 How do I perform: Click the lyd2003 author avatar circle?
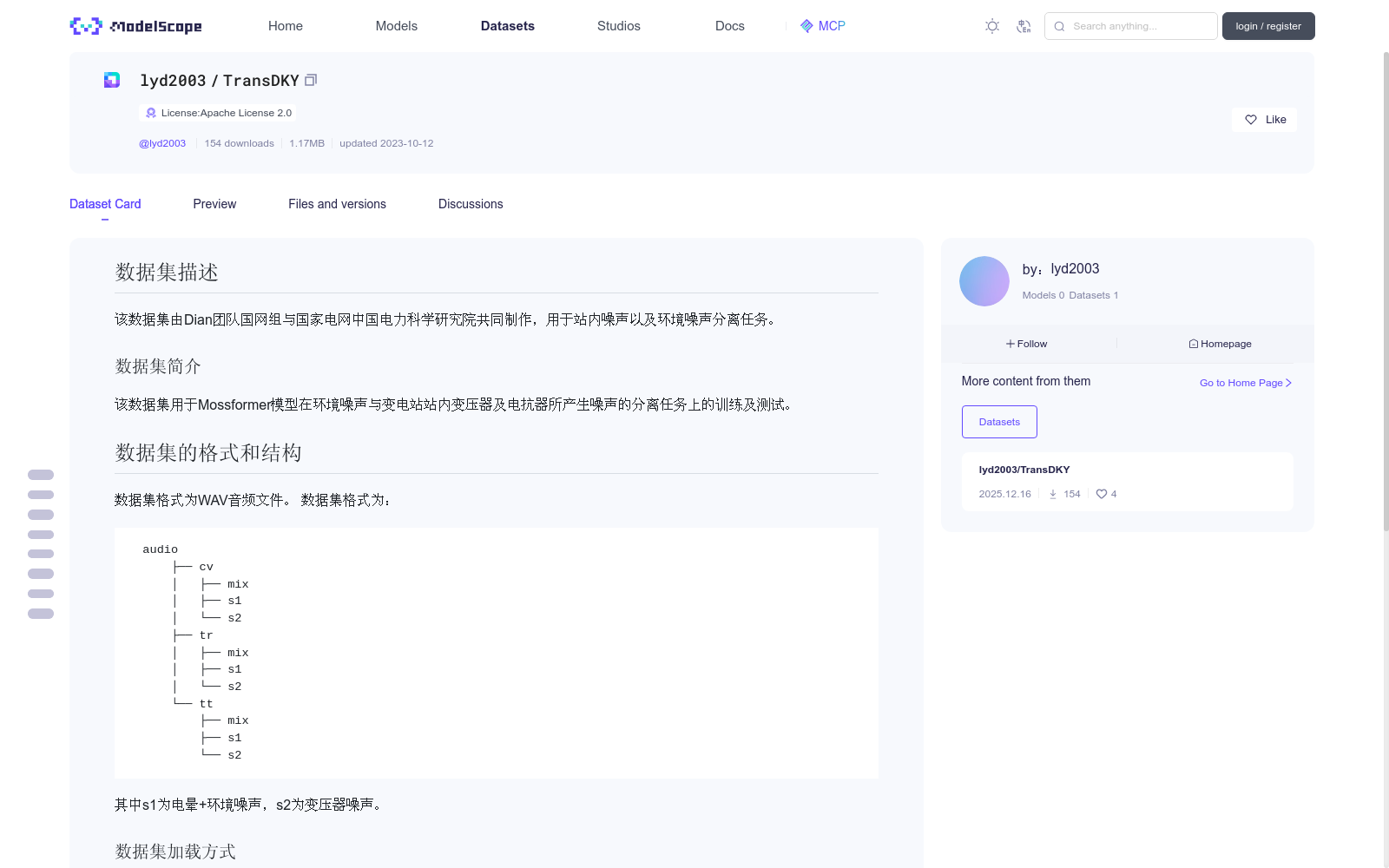[984, 281]
